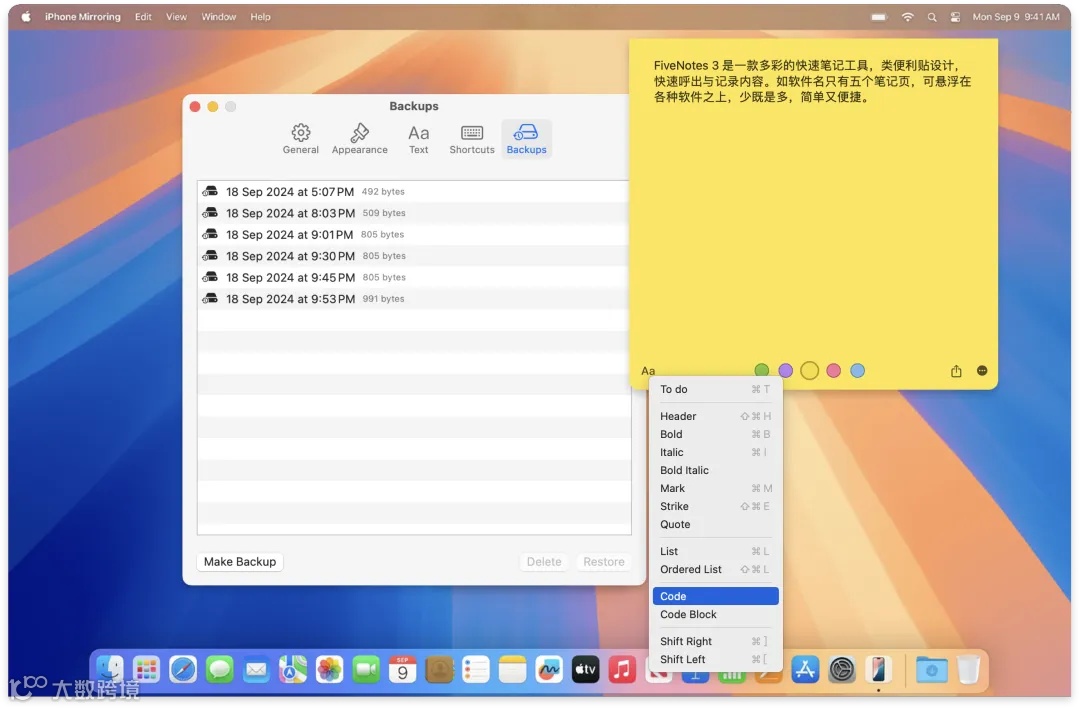The height and width of the screenshot is (709, 1080).
Task: Open Freeform from the Dock
Action: click(549, 669)
